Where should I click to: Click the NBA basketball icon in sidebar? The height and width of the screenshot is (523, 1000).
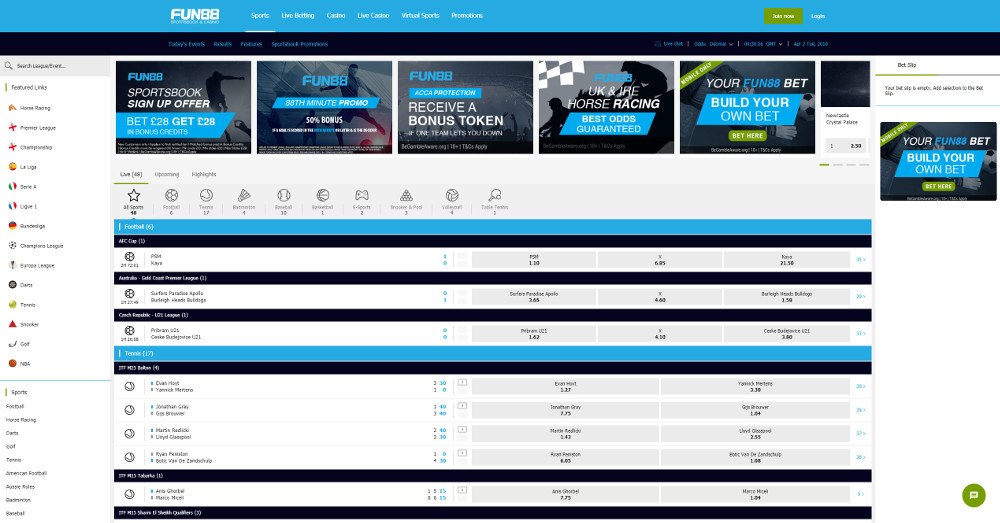(x=12, y=363)
